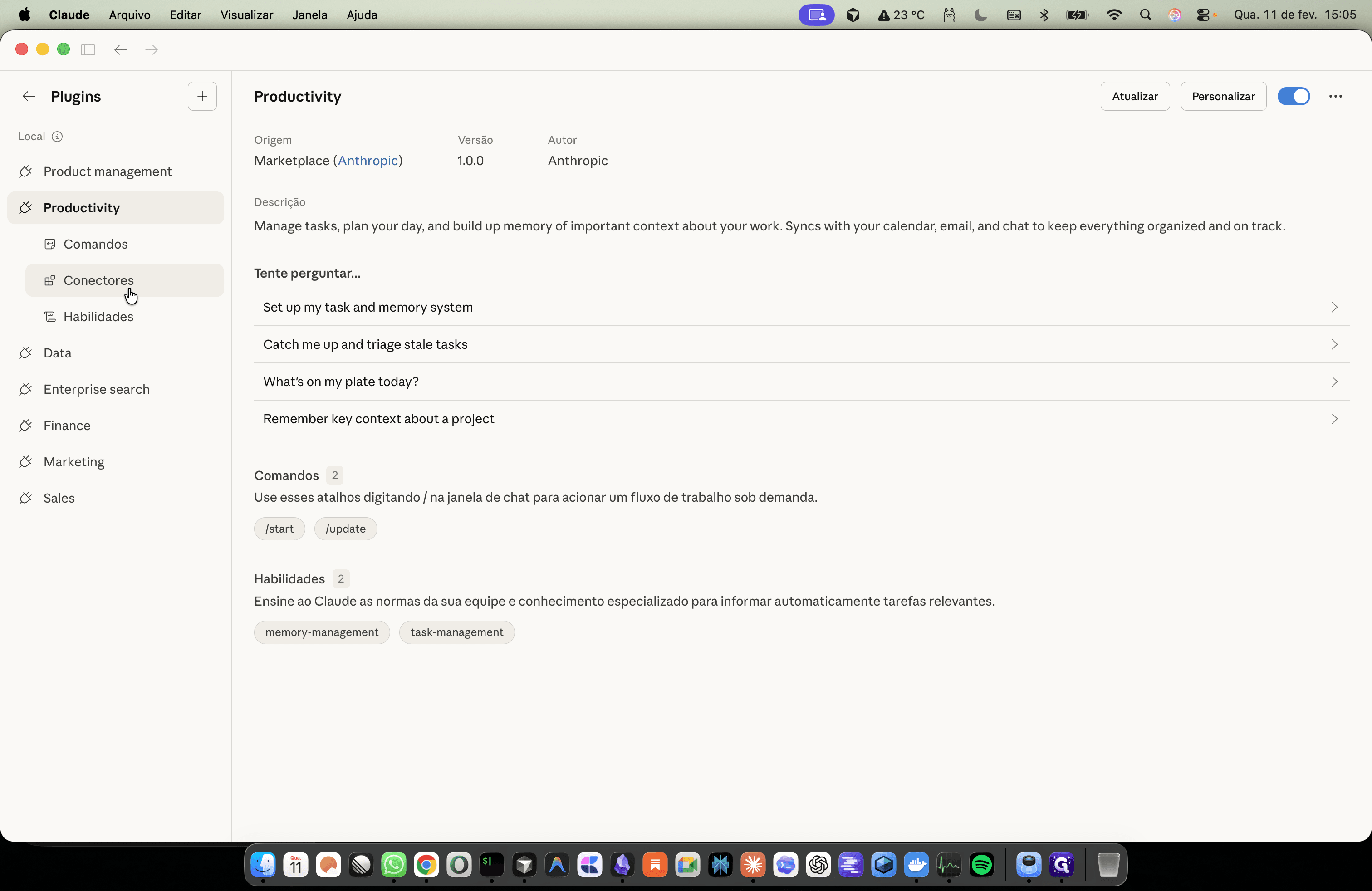Open the Editar menu
Viewport: 1372px width, 891px height.
[185, 15]
